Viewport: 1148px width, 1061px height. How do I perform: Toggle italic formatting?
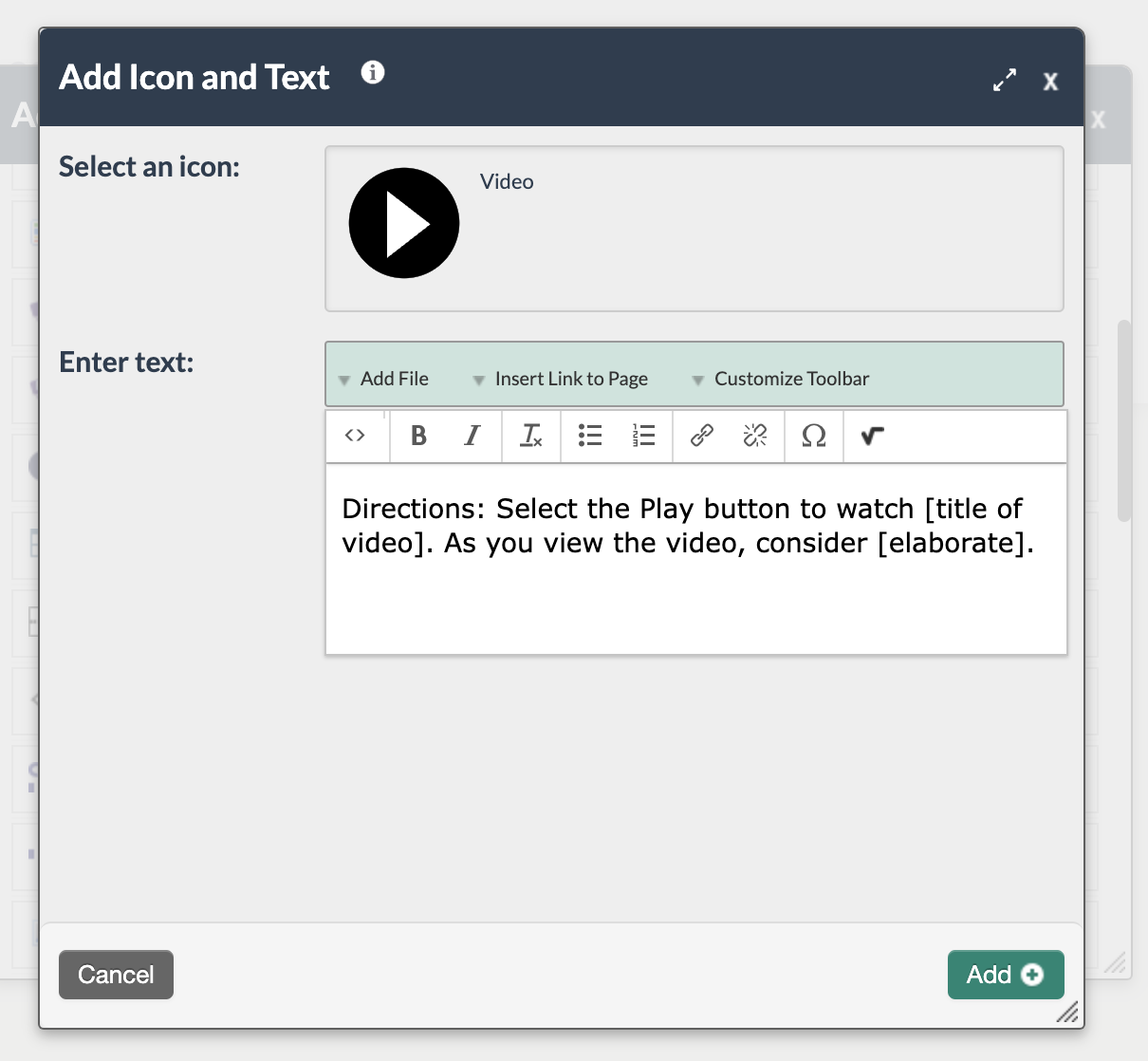click(472, 436)
